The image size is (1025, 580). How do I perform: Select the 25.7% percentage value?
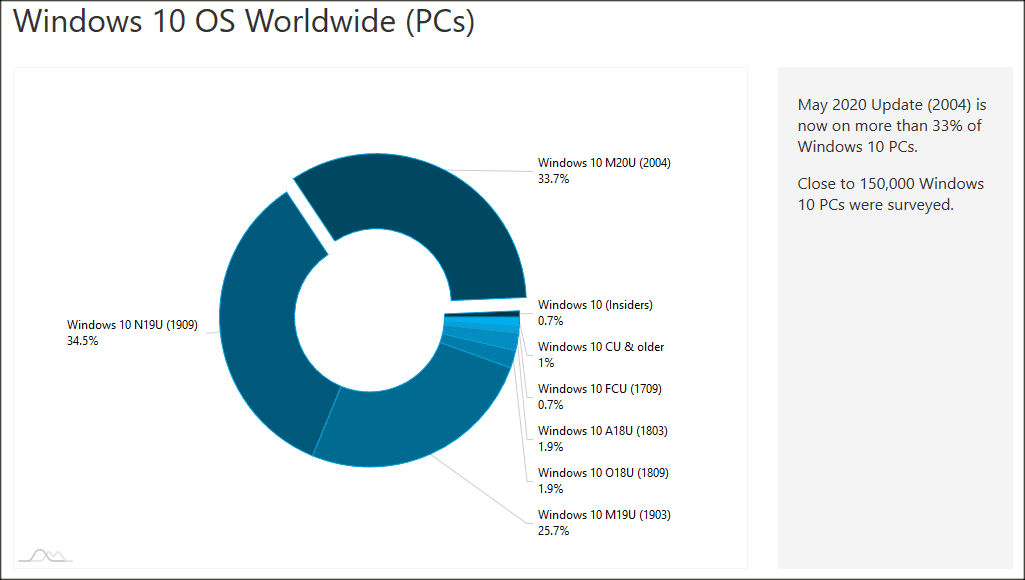pyautogui.click(x=554, y=531)
